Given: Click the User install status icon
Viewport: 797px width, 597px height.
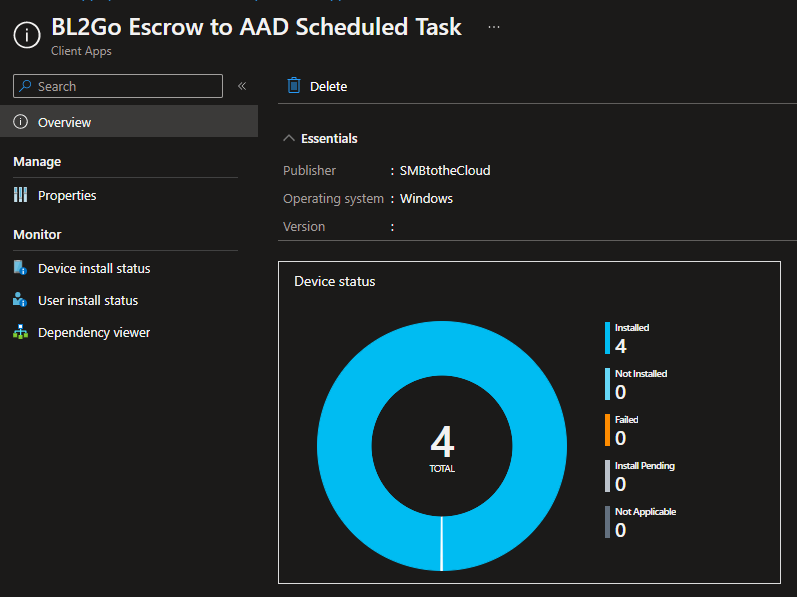Looking at the screenshot, I should (20, 300).
